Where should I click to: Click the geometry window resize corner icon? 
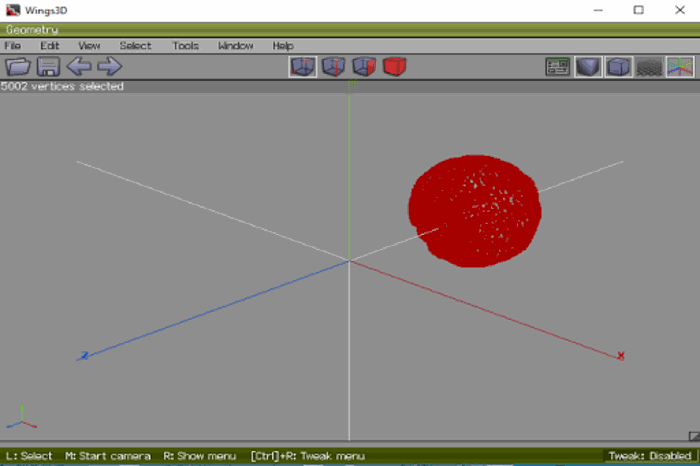pos(694,436)
